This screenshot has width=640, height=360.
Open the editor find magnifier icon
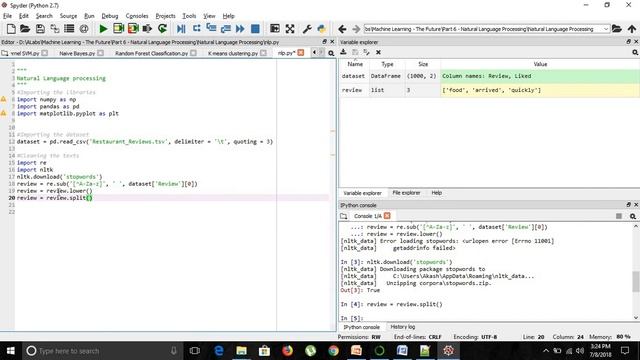pyautogui.click(x=331, y=53)
